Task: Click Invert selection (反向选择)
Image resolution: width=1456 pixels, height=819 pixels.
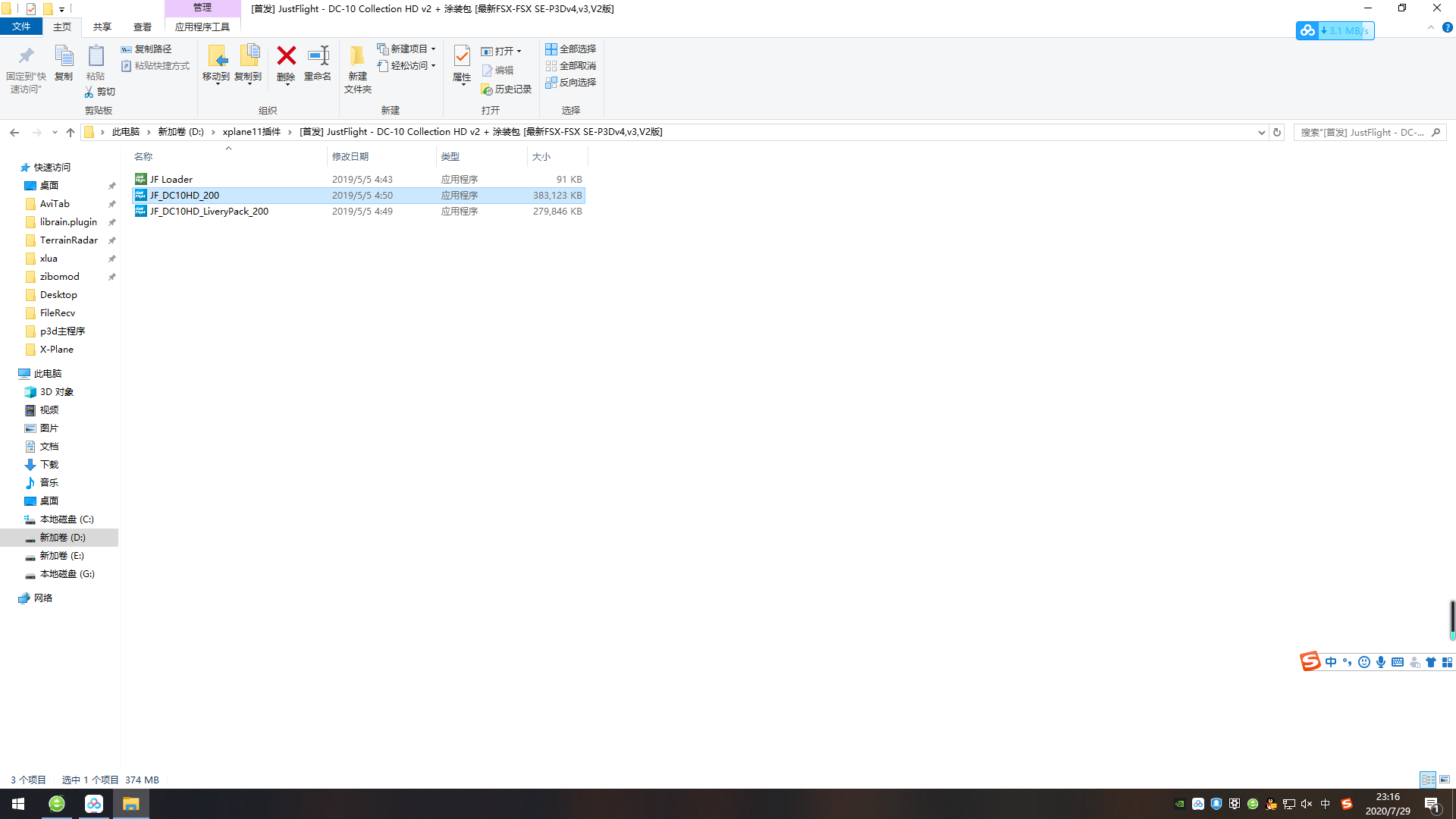Action: [571, 83]
